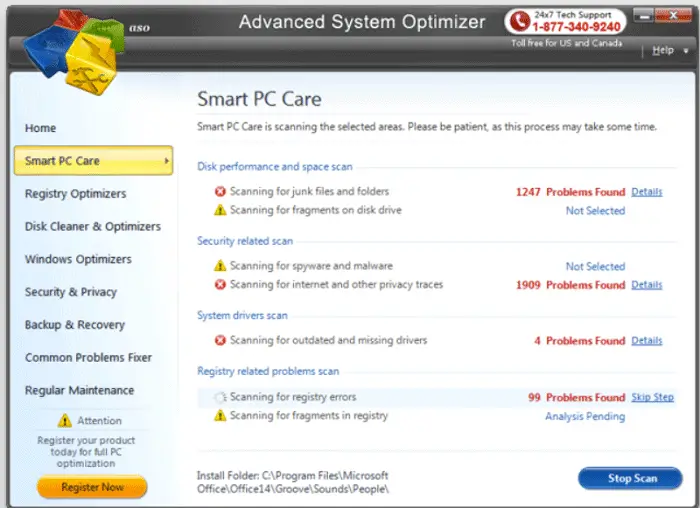The width and height of the screenshot is (700, 508).
Task: Click '1247 Problems Found' result text
Action: 570,192
